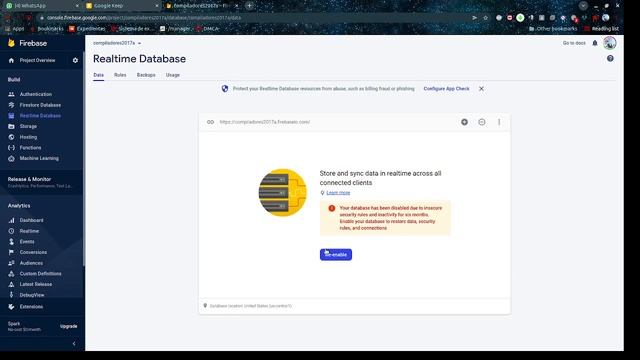Switch to Google Keep browser tab

[x=122, y=6]
